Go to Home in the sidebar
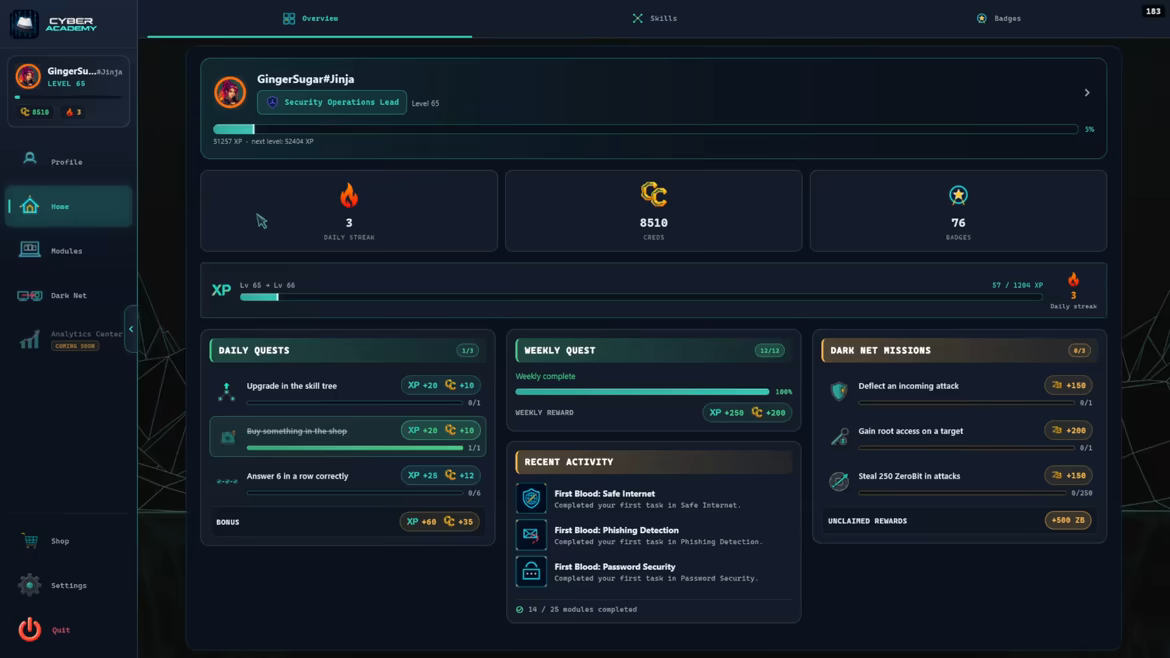 pos(68,206)
